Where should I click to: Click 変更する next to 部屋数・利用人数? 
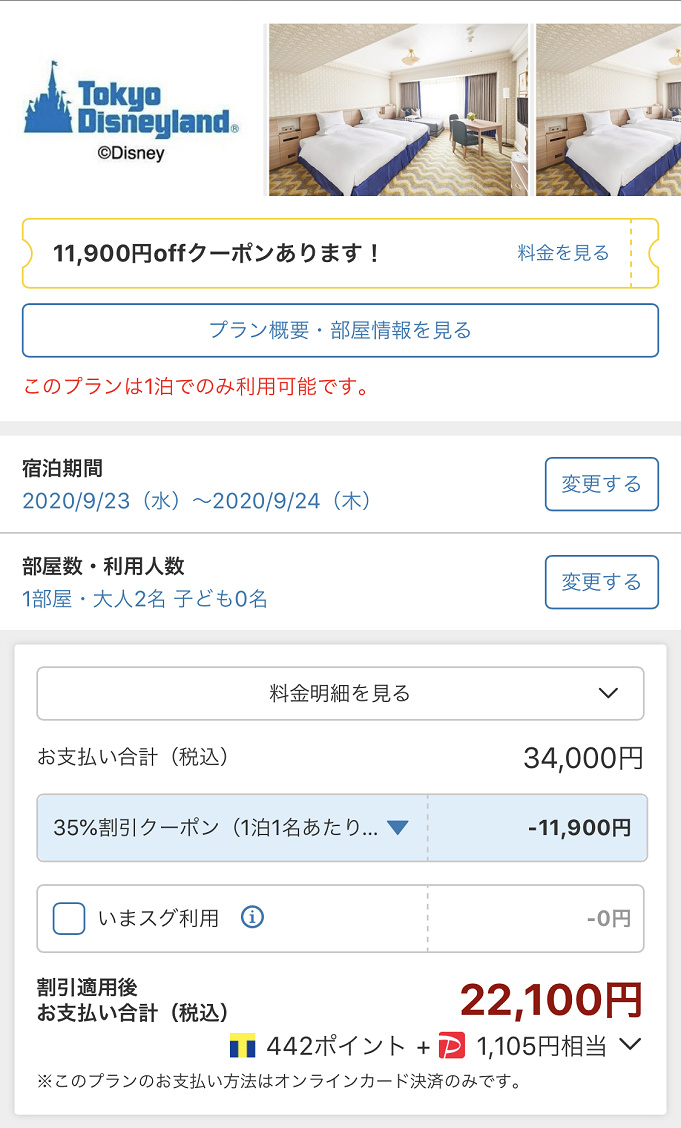601,582
